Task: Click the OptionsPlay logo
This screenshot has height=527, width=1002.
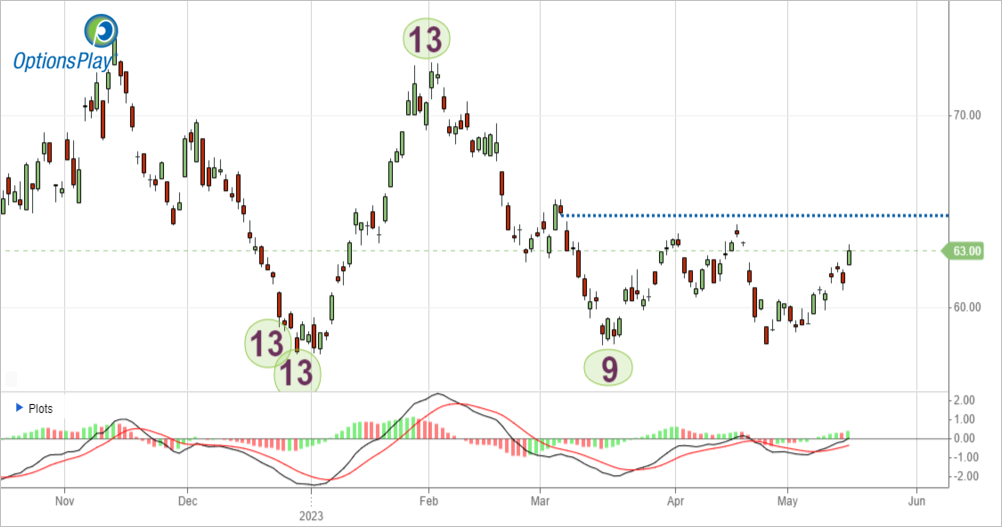Action: (65, 43)
